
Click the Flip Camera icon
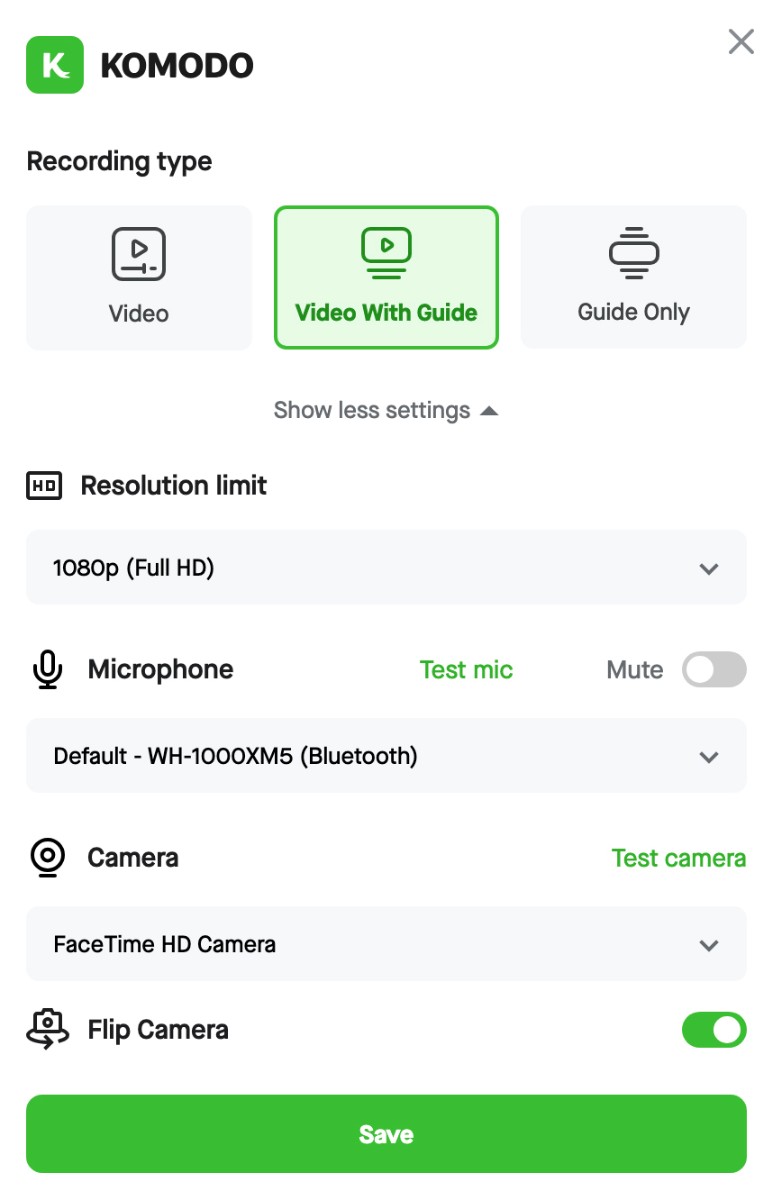47,1030
